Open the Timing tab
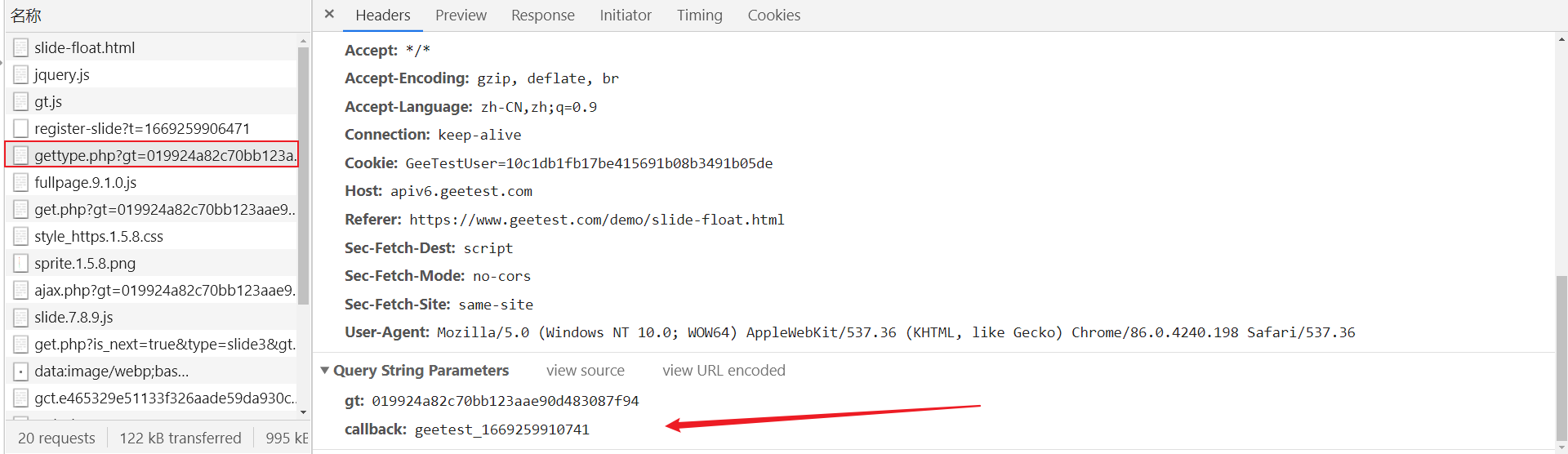1568x454 pixels. click(x=700, y=15)
